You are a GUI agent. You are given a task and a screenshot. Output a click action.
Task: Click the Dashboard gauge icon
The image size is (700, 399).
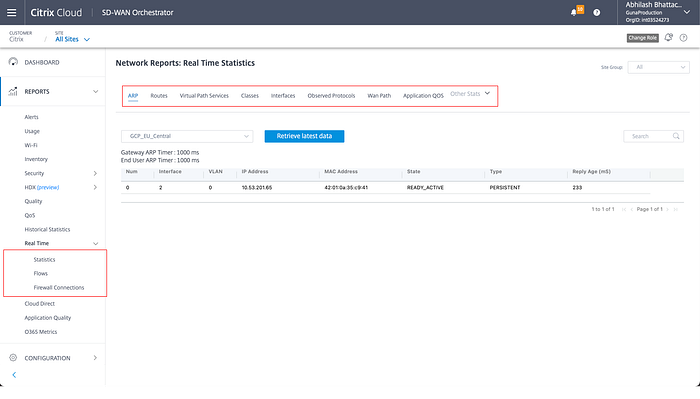tap(13, 62)
